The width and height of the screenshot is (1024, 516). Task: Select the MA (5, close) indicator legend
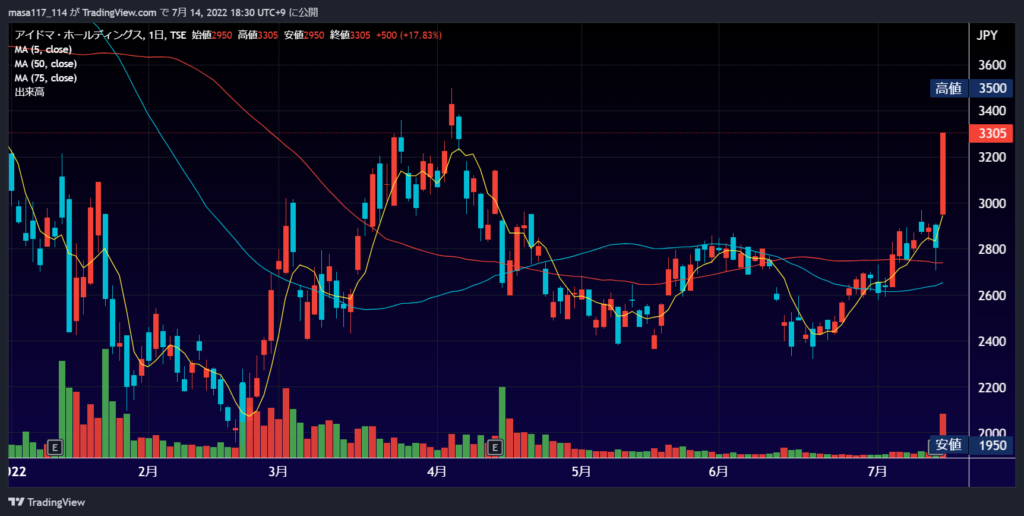click(43, 50)
